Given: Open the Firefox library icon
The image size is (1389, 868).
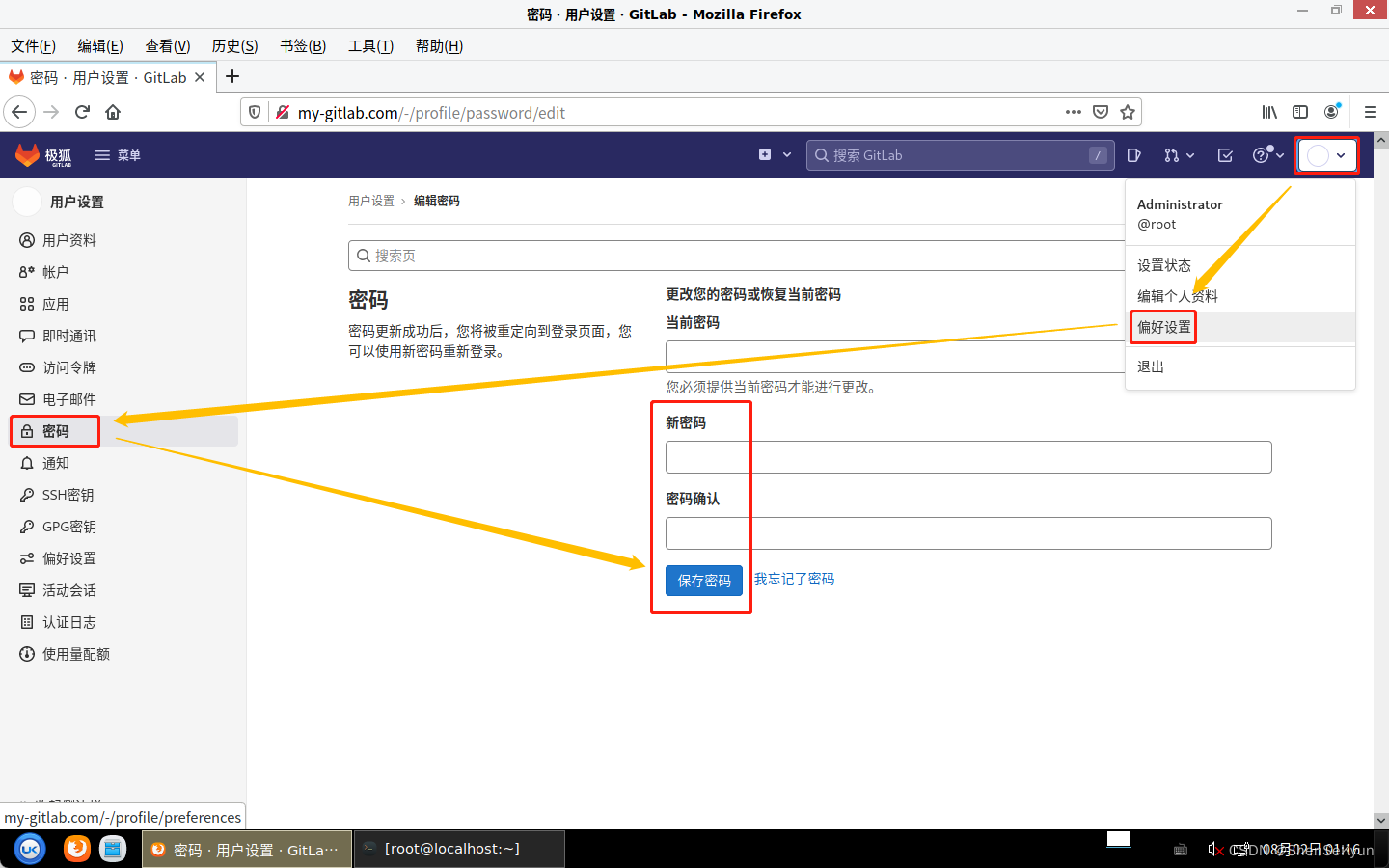Looking at the screenshot, I should coord(1269,112).
